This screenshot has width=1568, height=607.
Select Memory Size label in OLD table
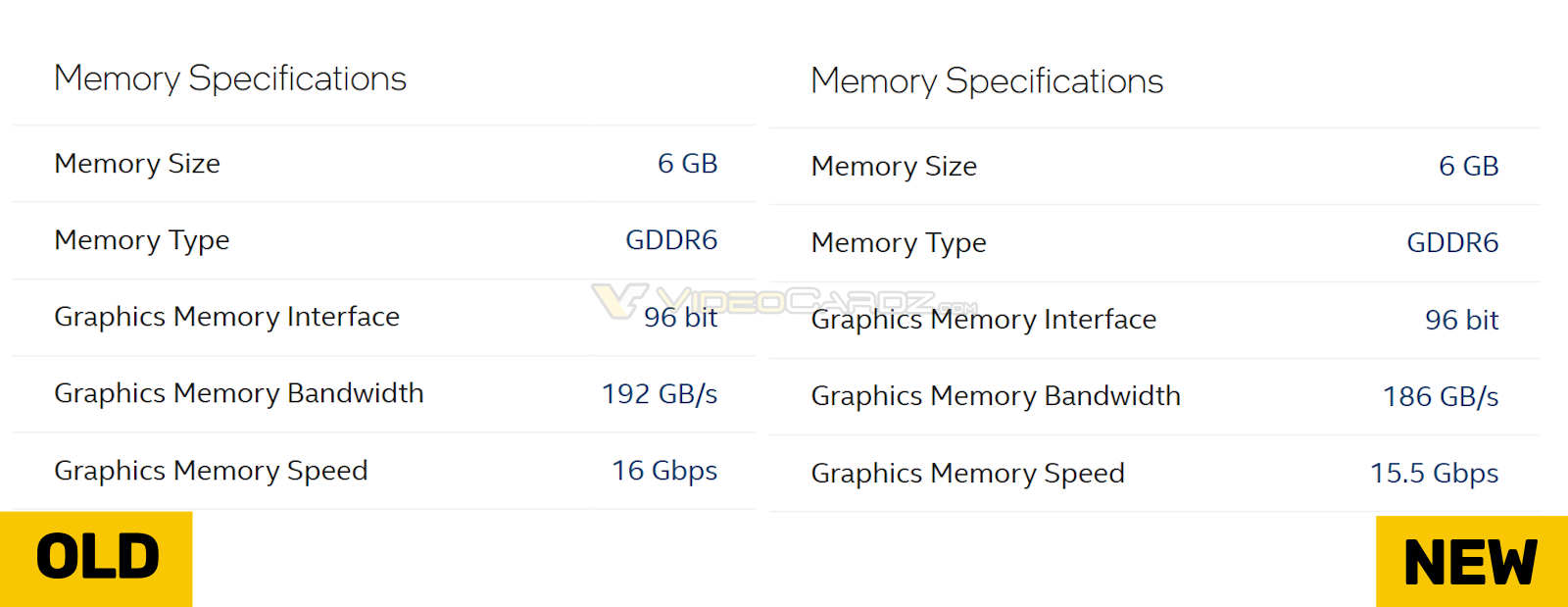click(137, 164)
